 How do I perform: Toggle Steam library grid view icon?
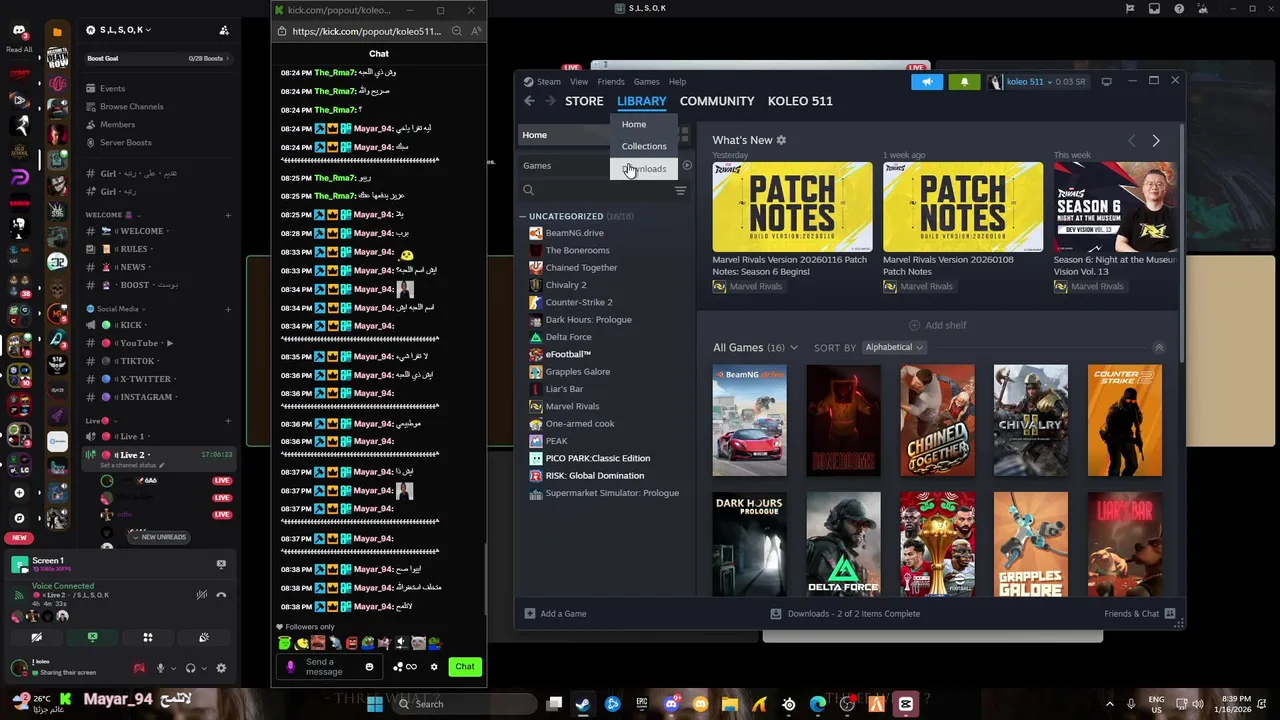click(x=684, y=134)
